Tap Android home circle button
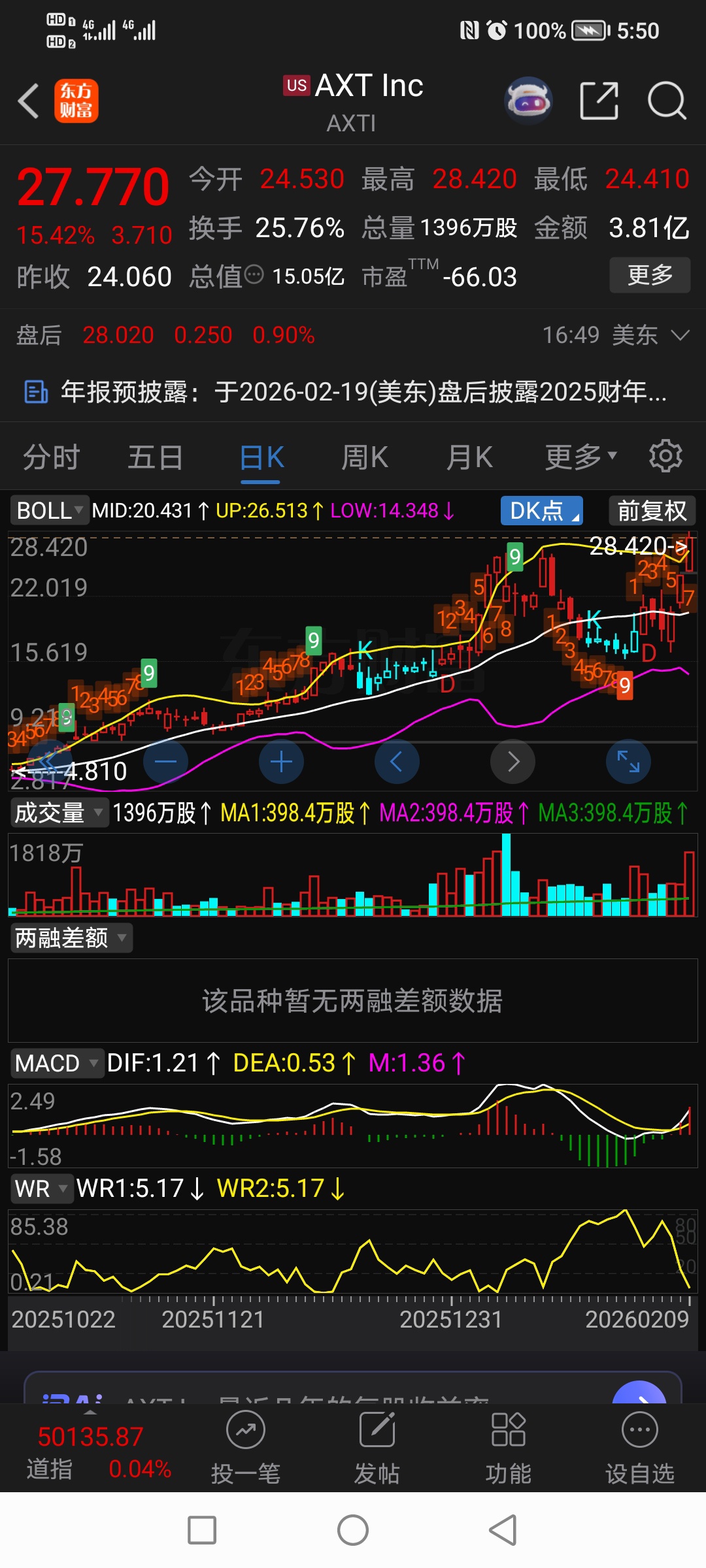The image size is (706, 1568). 353,1530
